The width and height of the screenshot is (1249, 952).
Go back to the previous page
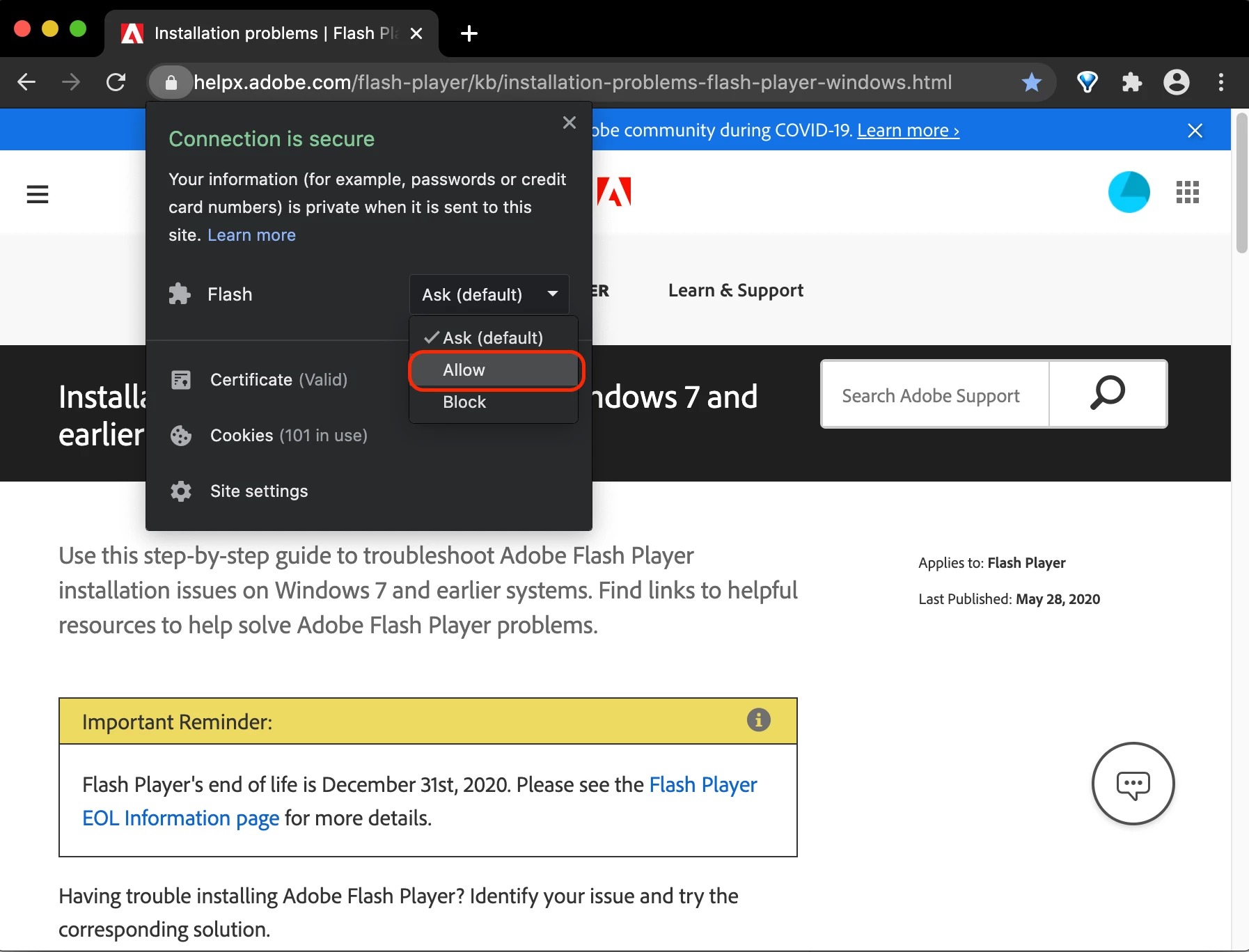(x=26, y=82)
